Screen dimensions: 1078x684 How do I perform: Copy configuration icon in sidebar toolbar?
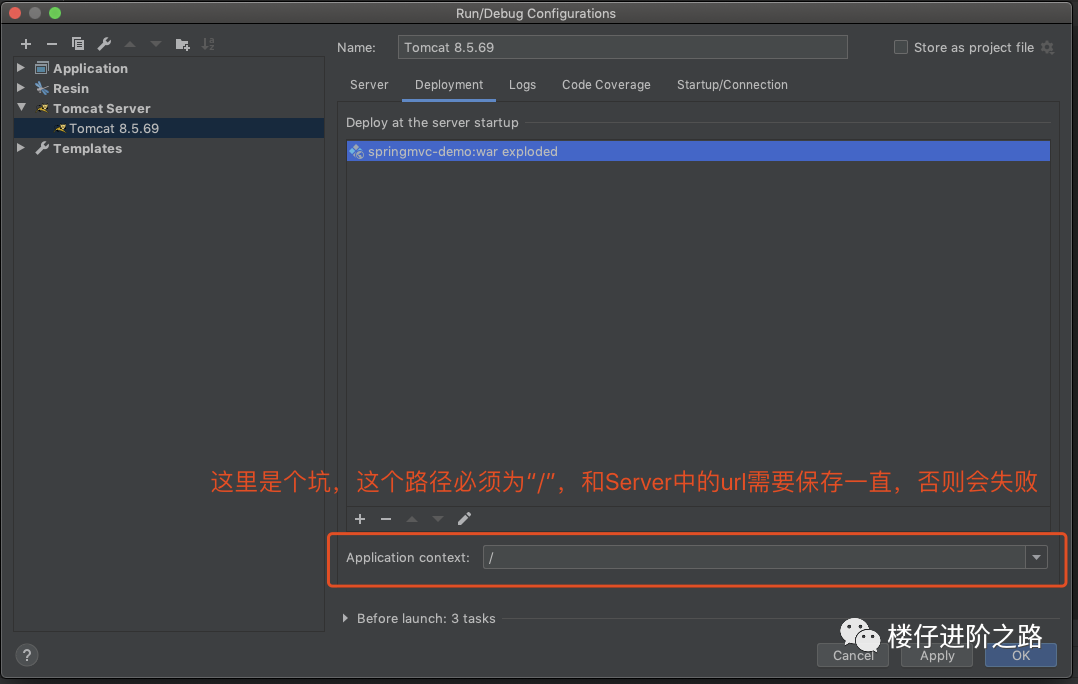pos(78,44)
